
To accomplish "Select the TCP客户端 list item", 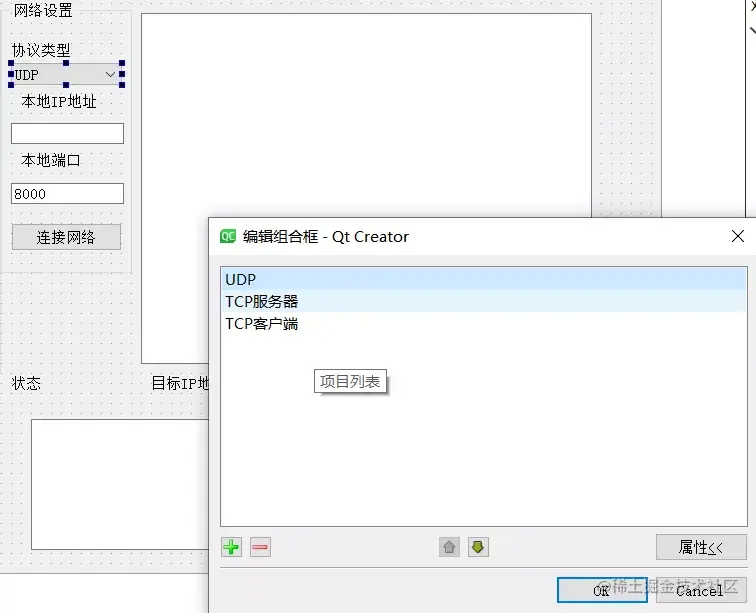I will pos(484,324).
